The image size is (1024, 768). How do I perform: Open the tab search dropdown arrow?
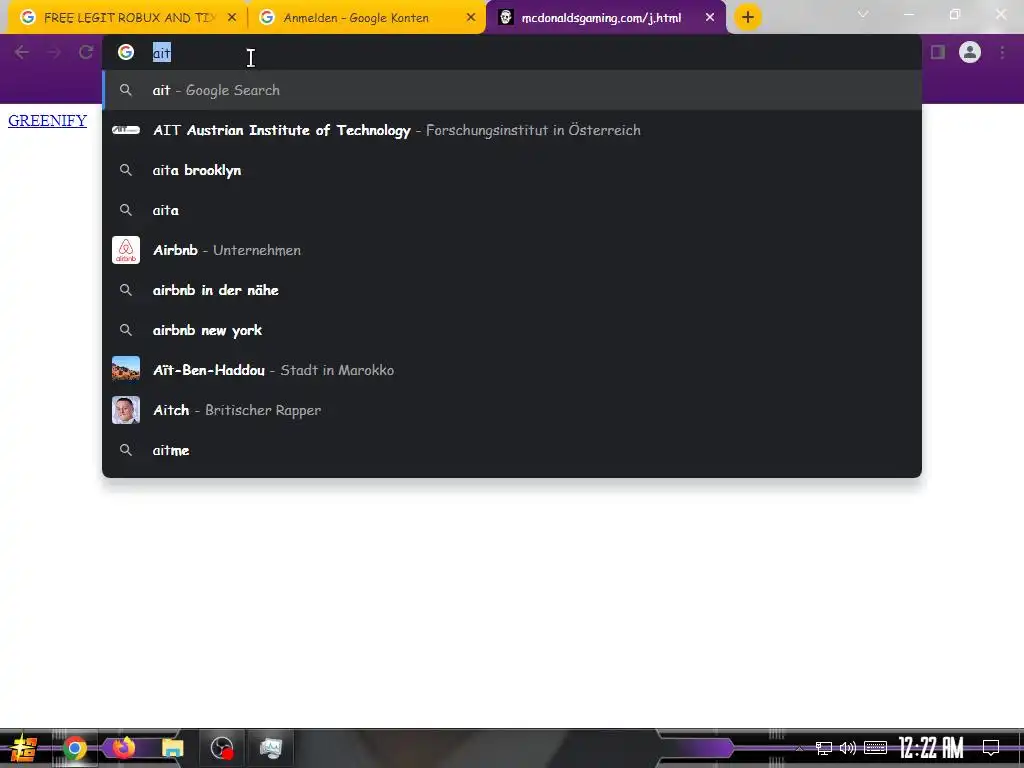tap(863, 14)
